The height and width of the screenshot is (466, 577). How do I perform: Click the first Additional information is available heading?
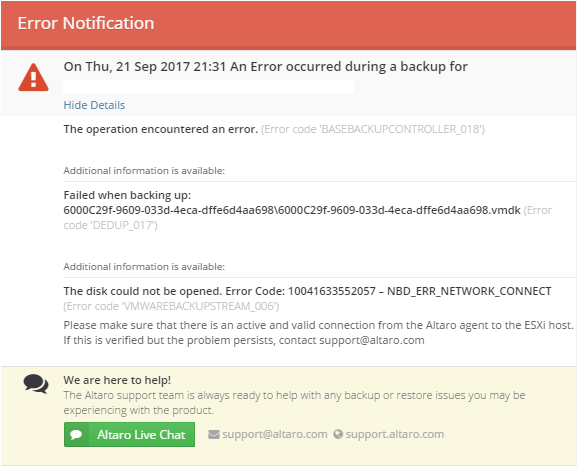(x=144, y=171)
